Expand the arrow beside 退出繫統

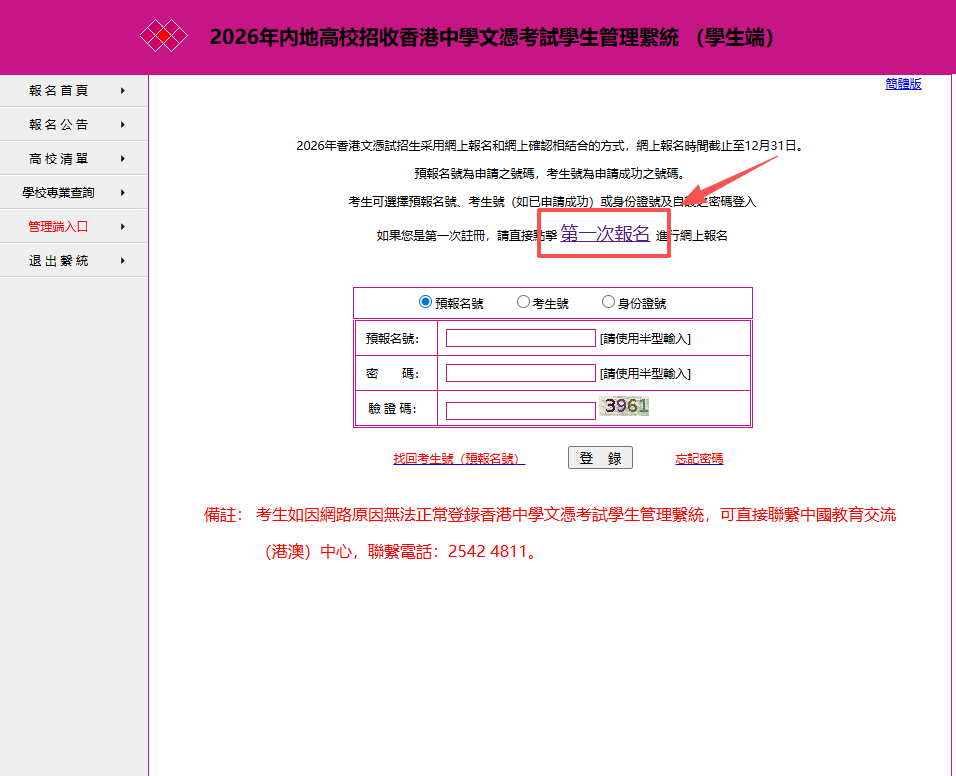coord(124,259)
